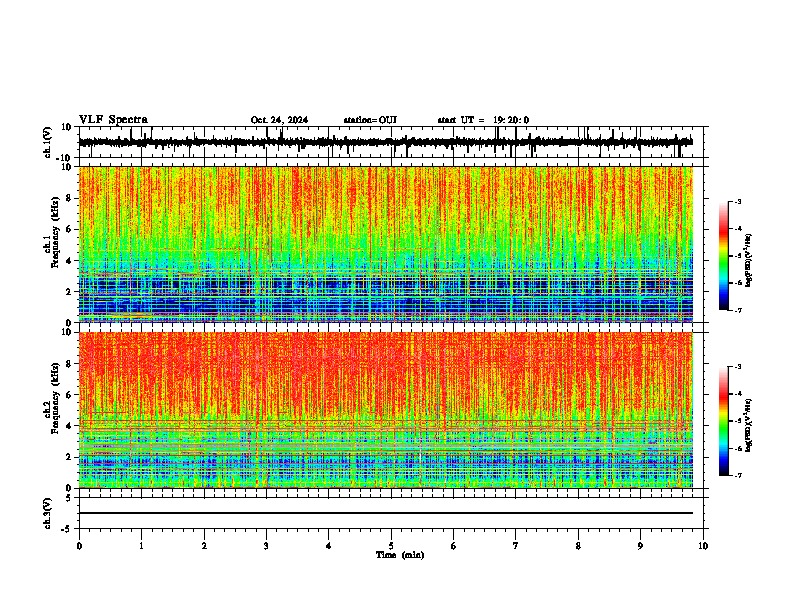The image size is (792, 612).
Task: Click the ch.1 color scale log(PSD) unit label
Action: click(x=749, y=260)
